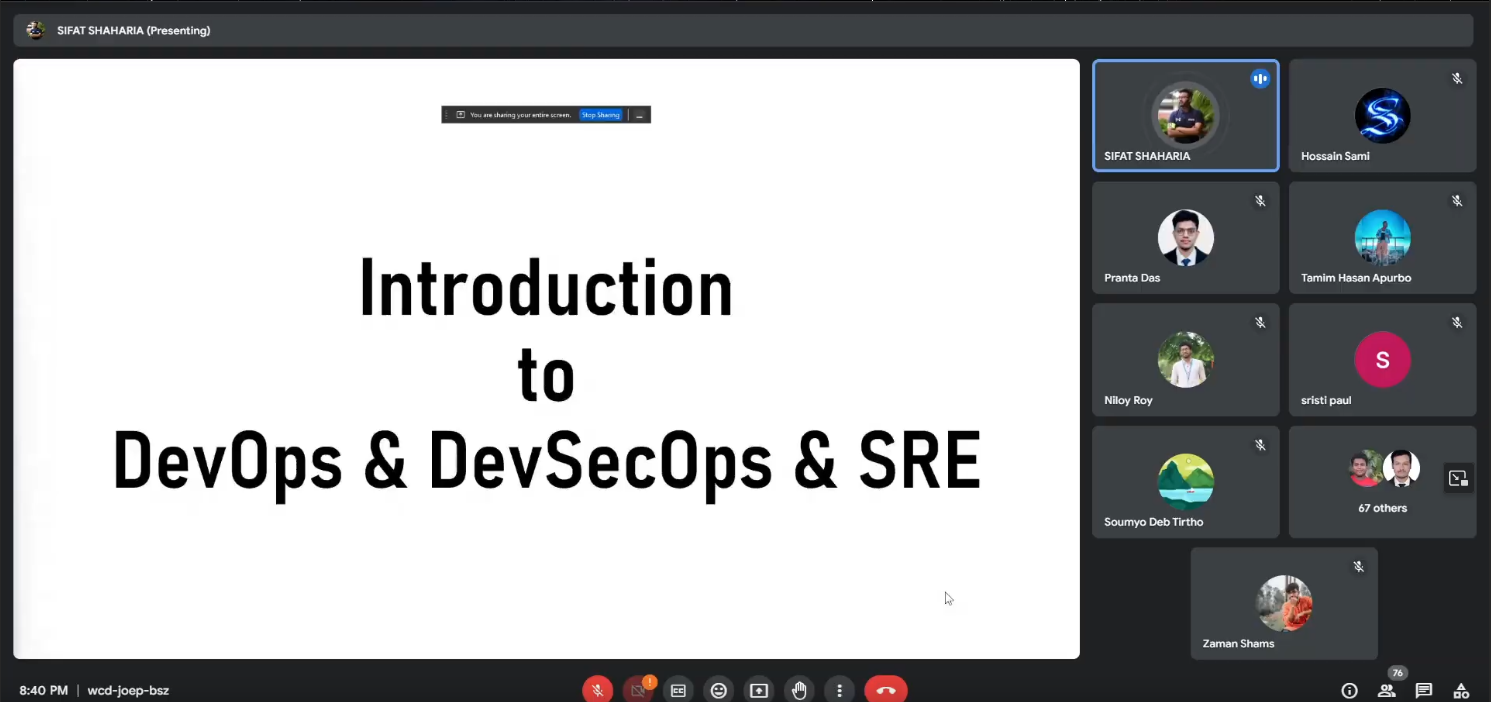Toggle closed captions on
1491x702 pixels.
click(x=678, y=690)
